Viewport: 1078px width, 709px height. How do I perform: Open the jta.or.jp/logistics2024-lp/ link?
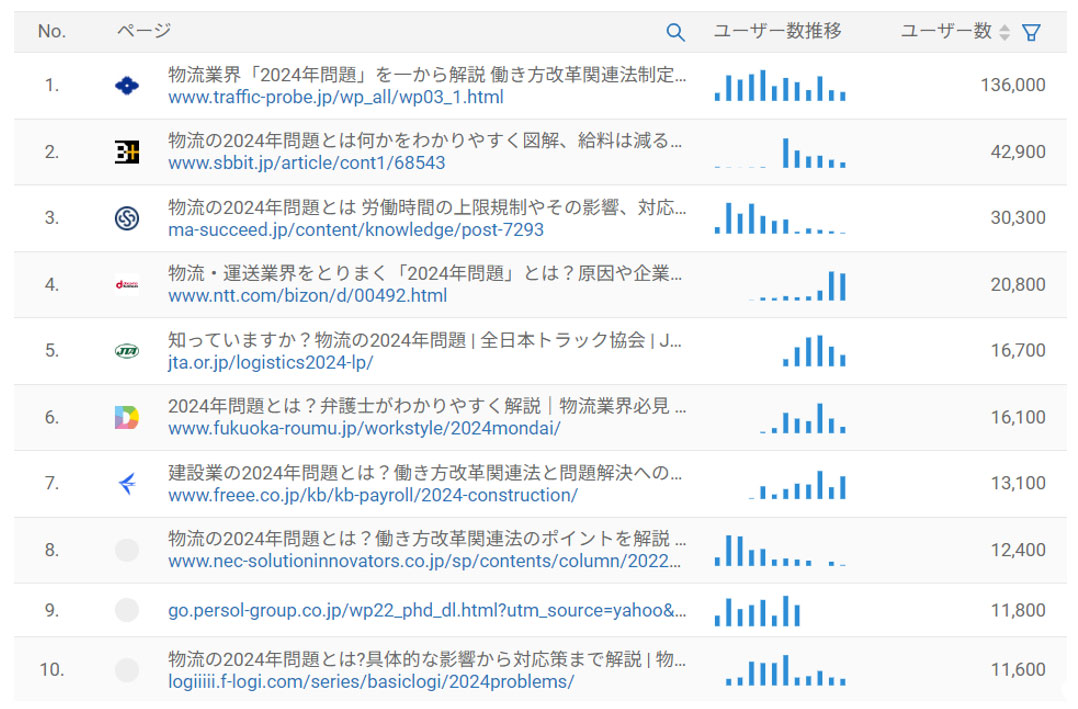pos(270,362)
